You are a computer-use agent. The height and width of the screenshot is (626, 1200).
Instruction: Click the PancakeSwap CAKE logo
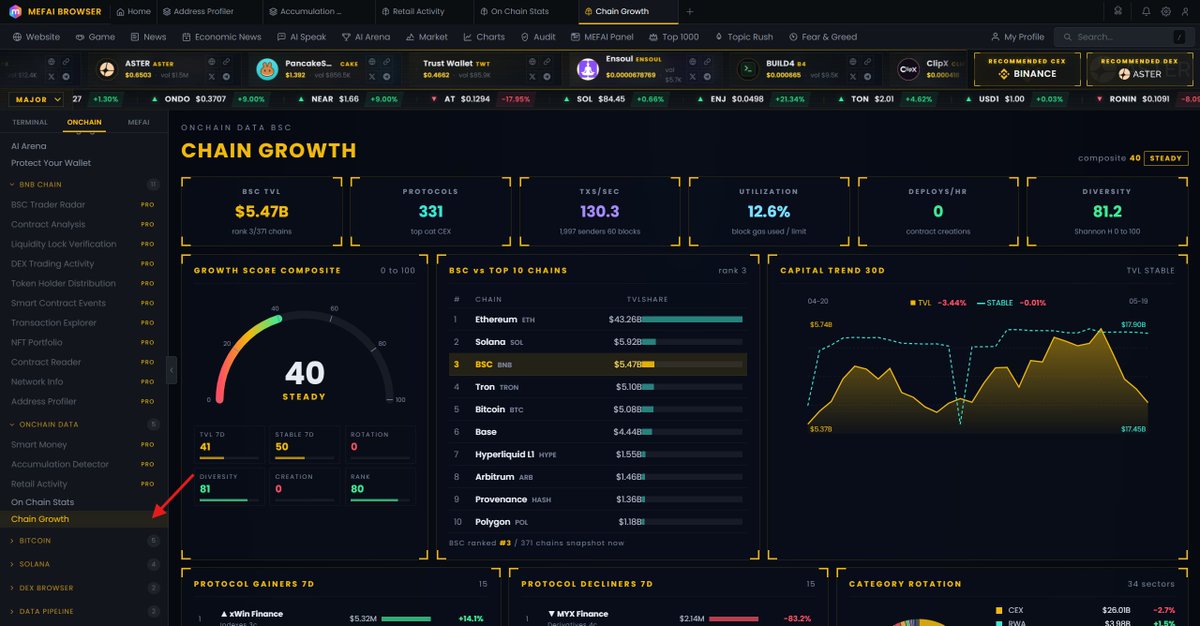tap(267, 69)
